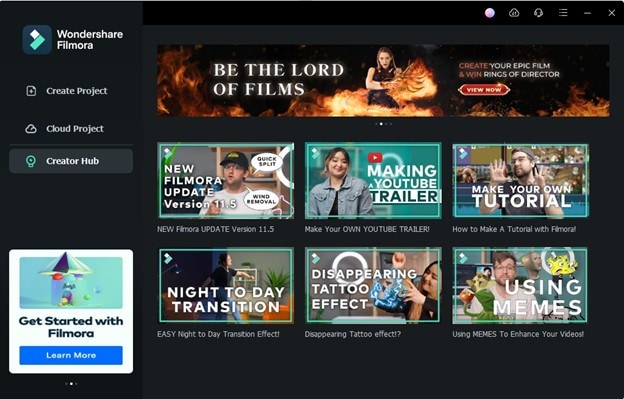Close the Filmora window
The width and height of the screenshot is (624, 399).
tap(612, 13)
